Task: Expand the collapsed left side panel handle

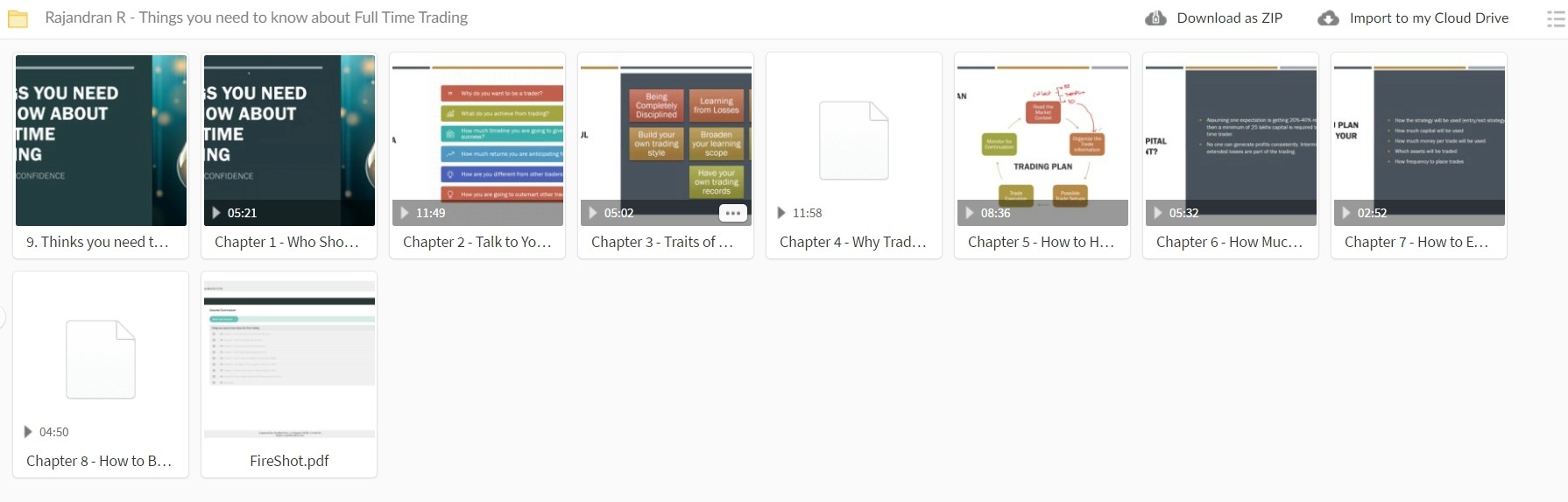Action: (x=3, y=318)
